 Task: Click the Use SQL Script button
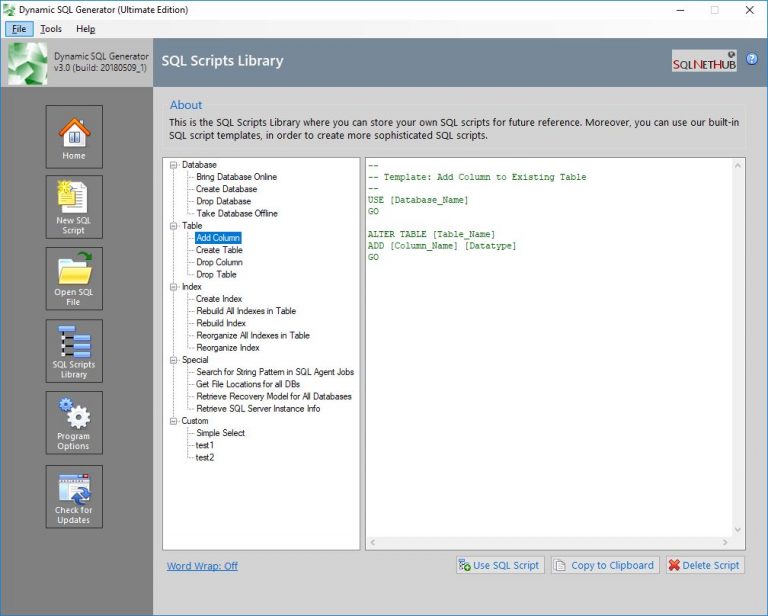(x=500, y=565)
